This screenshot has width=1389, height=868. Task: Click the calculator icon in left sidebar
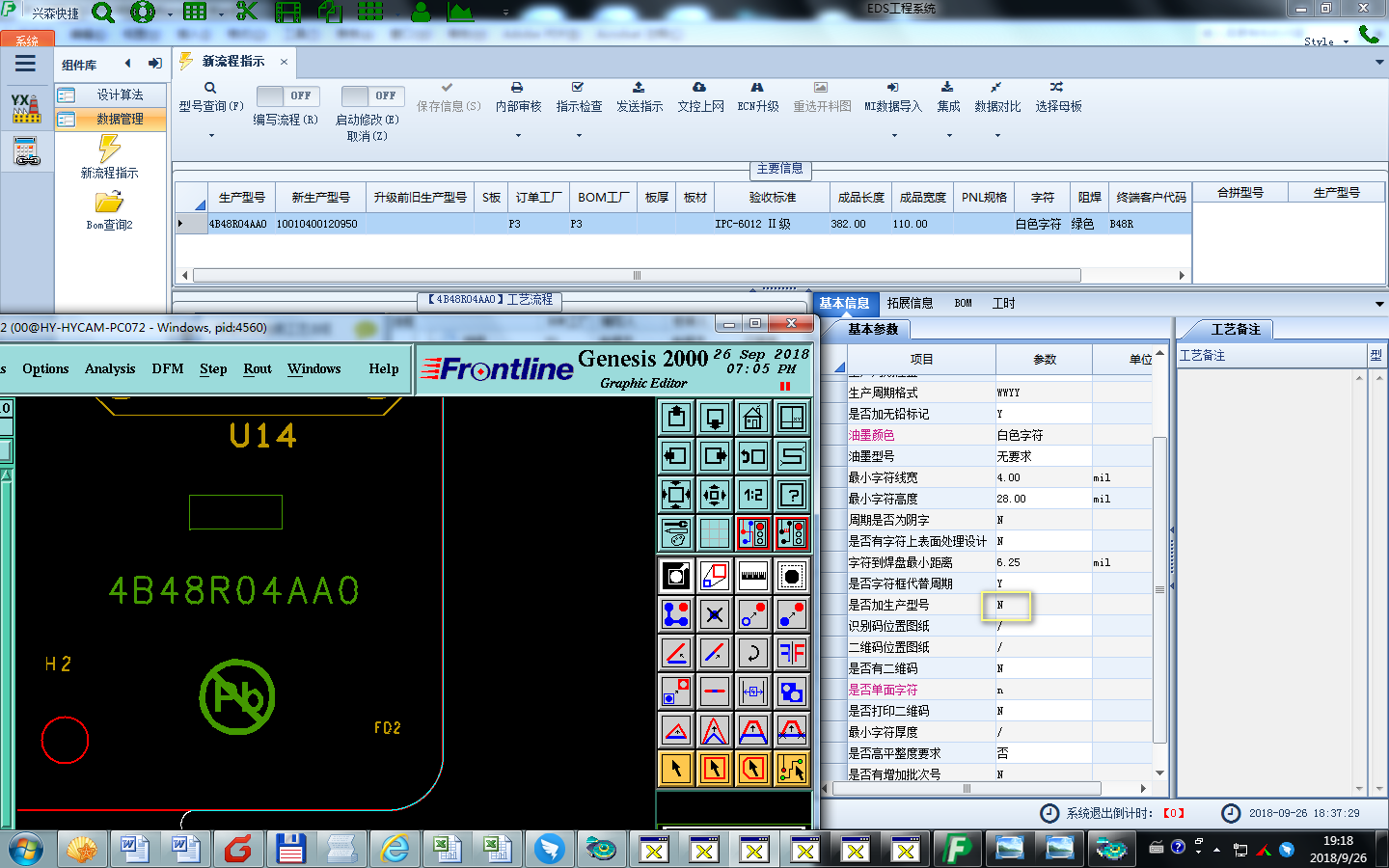[x=26, y=151]
